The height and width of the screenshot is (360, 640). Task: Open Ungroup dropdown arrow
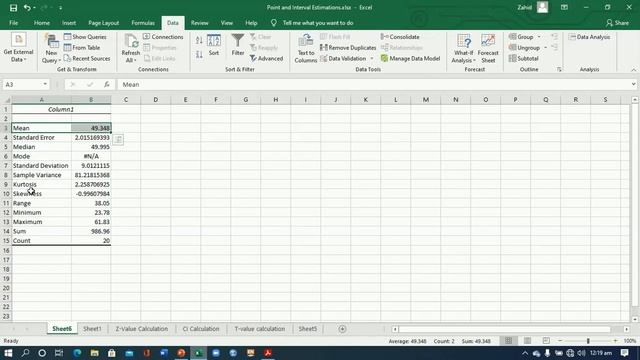tap(545, 48)
